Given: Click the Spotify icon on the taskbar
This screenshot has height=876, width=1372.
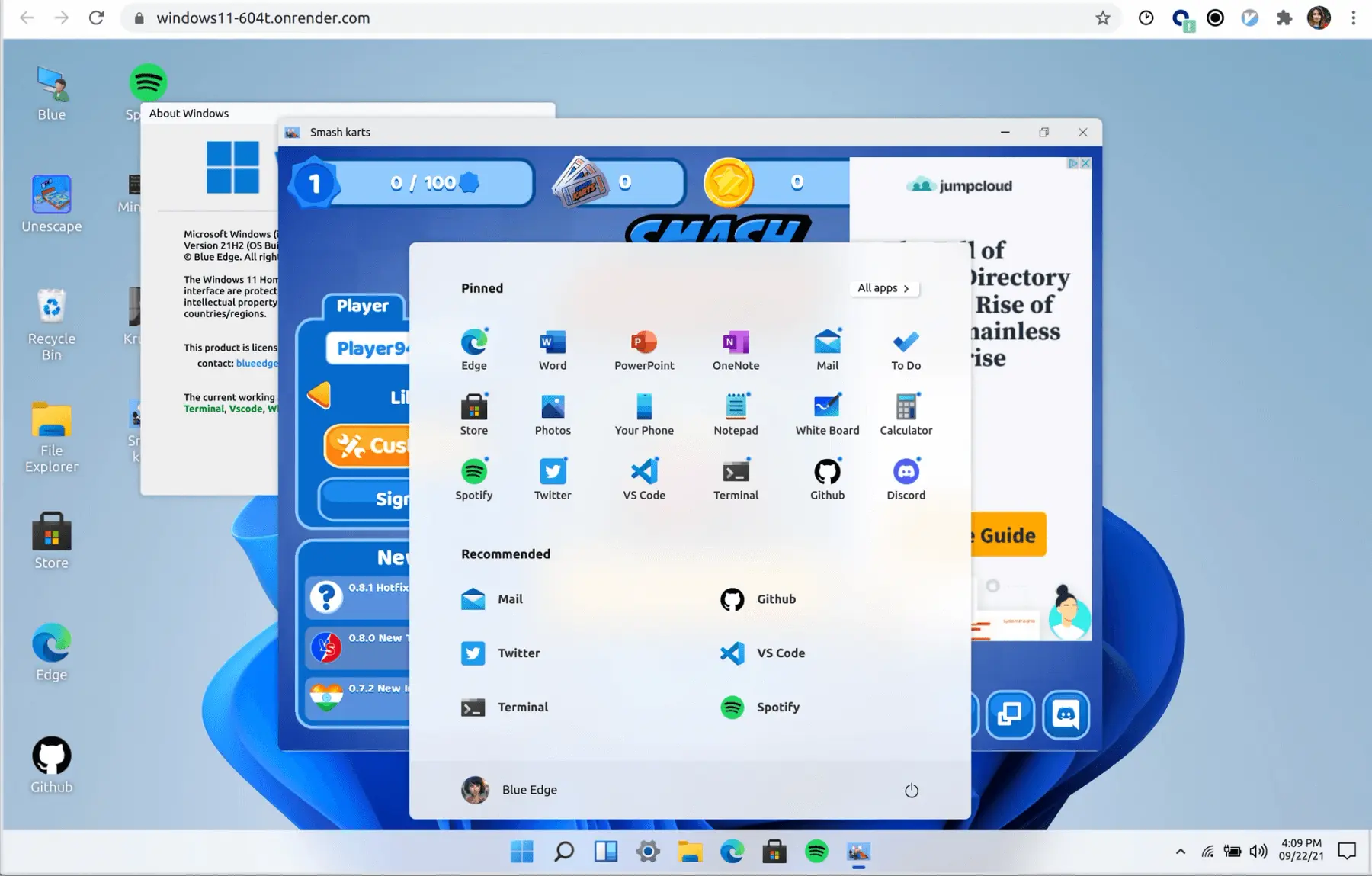Looking at the screenshot, I should pyautogui.click(x=816, y=852).
